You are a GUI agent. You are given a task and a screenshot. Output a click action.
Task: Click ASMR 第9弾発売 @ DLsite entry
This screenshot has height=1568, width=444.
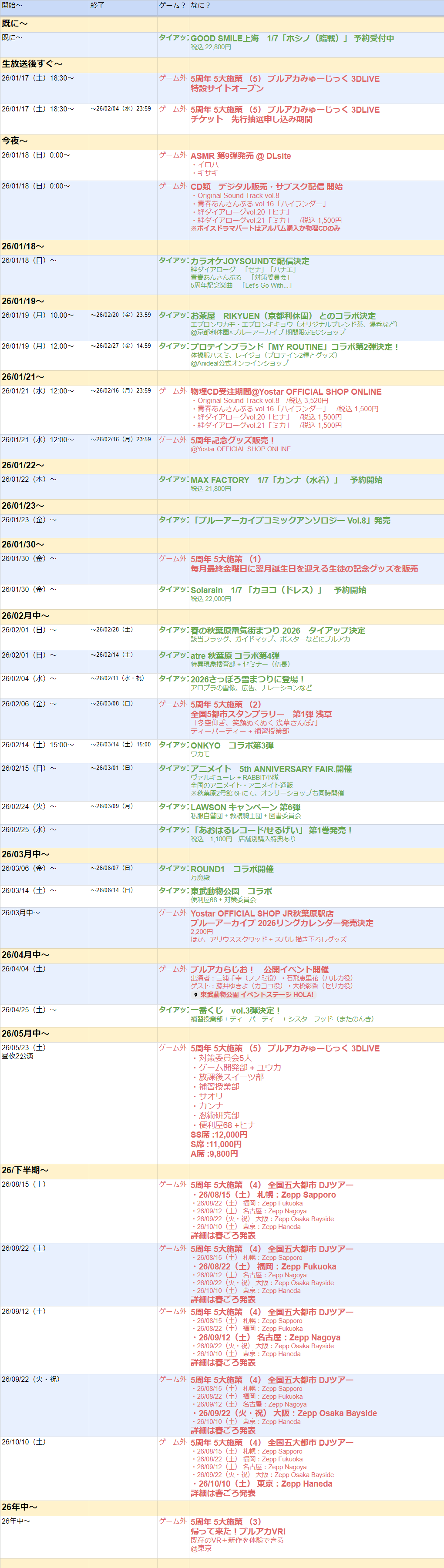(241, 156)
